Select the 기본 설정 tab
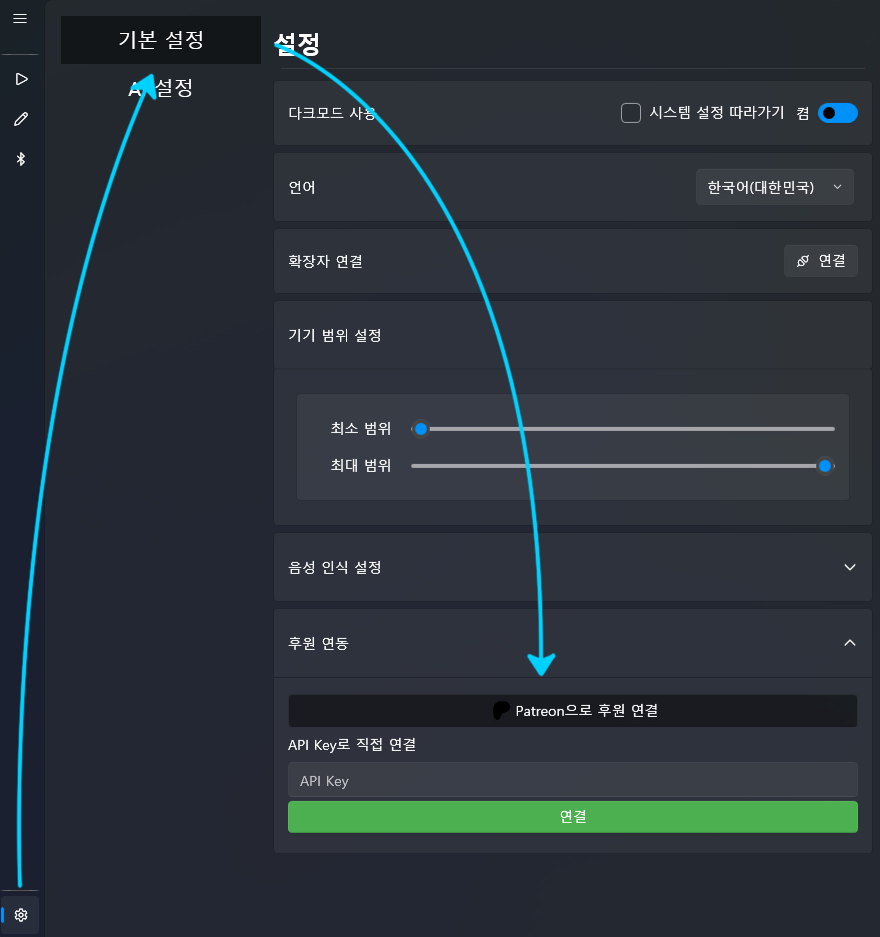 pos(161,40)
